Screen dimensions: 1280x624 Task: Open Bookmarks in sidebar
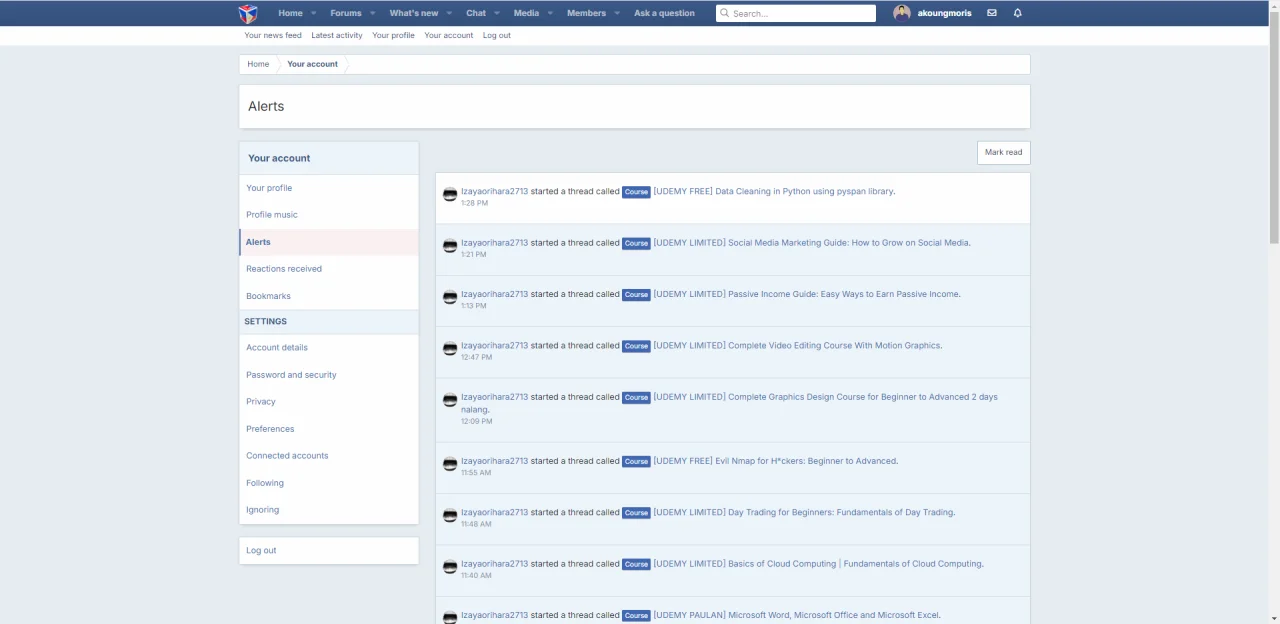(329, 296)
